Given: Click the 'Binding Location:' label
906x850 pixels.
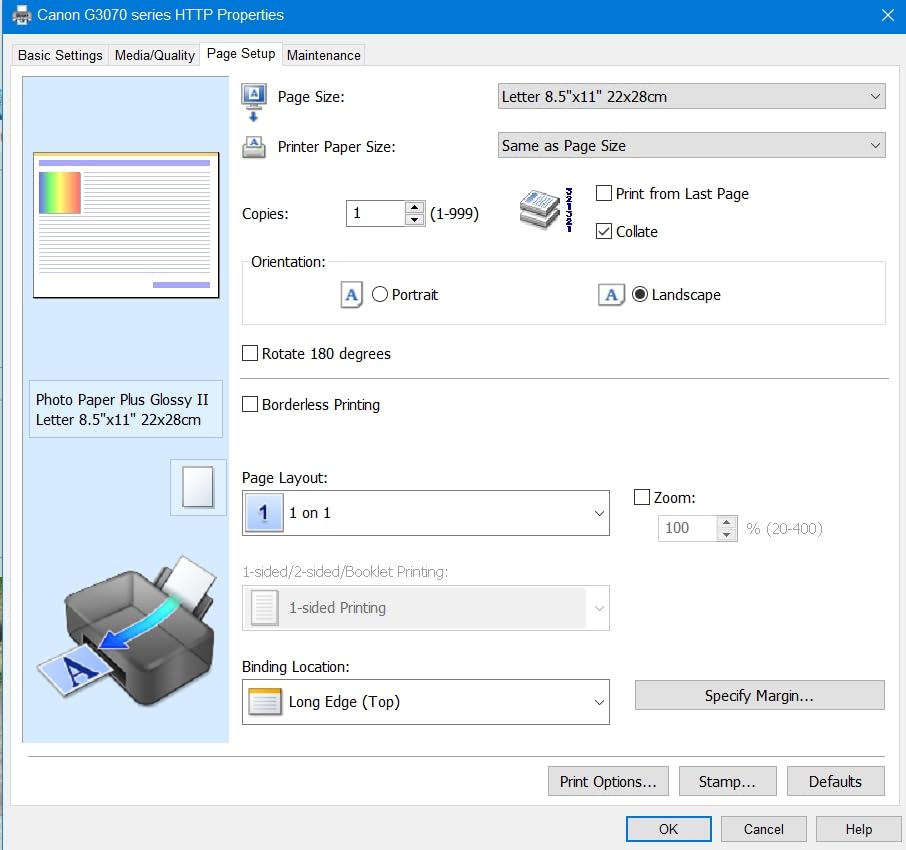Looking at the screenshot, I should [295, 667].
